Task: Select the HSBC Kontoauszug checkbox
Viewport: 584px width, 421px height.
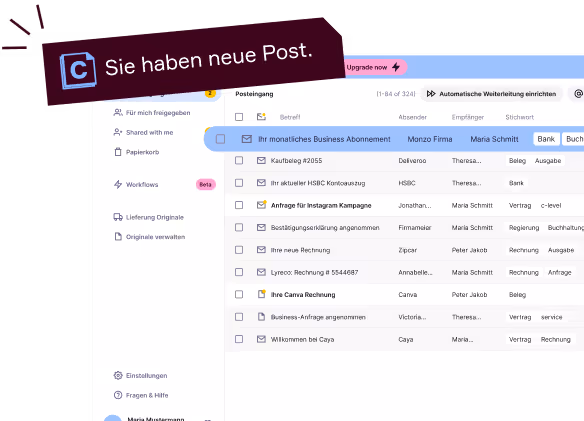Action: (x=239, y=183)
